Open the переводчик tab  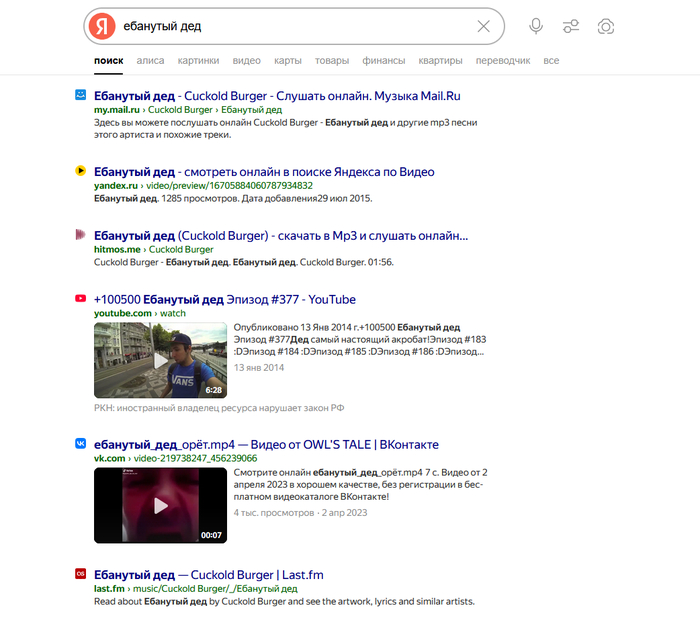pos(503,61)
